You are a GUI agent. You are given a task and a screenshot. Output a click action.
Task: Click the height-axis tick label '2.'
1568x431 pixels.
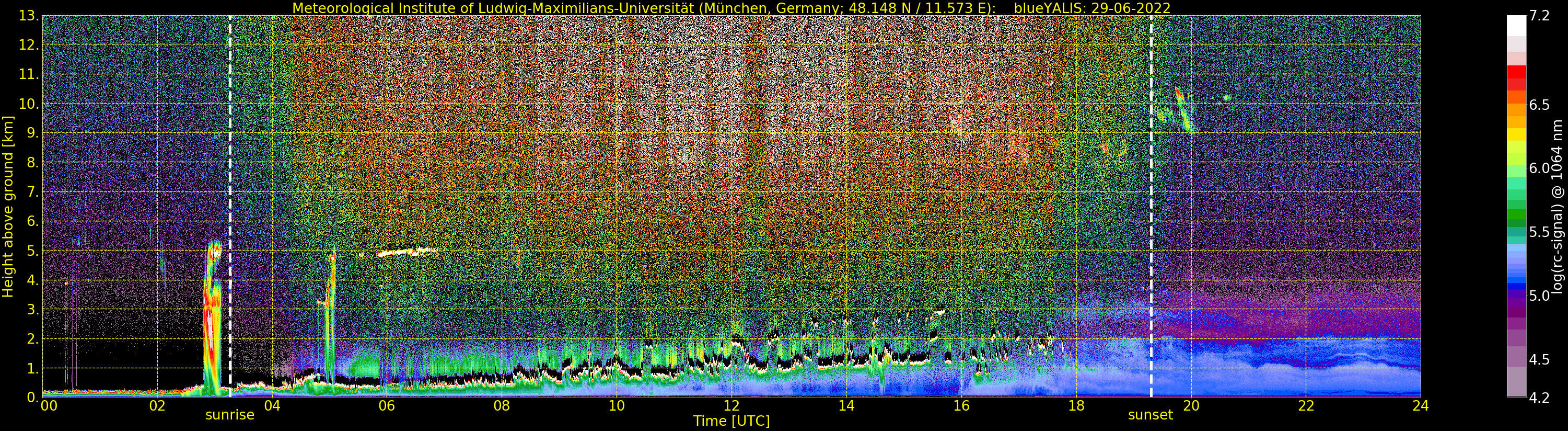tap(32, 338)
